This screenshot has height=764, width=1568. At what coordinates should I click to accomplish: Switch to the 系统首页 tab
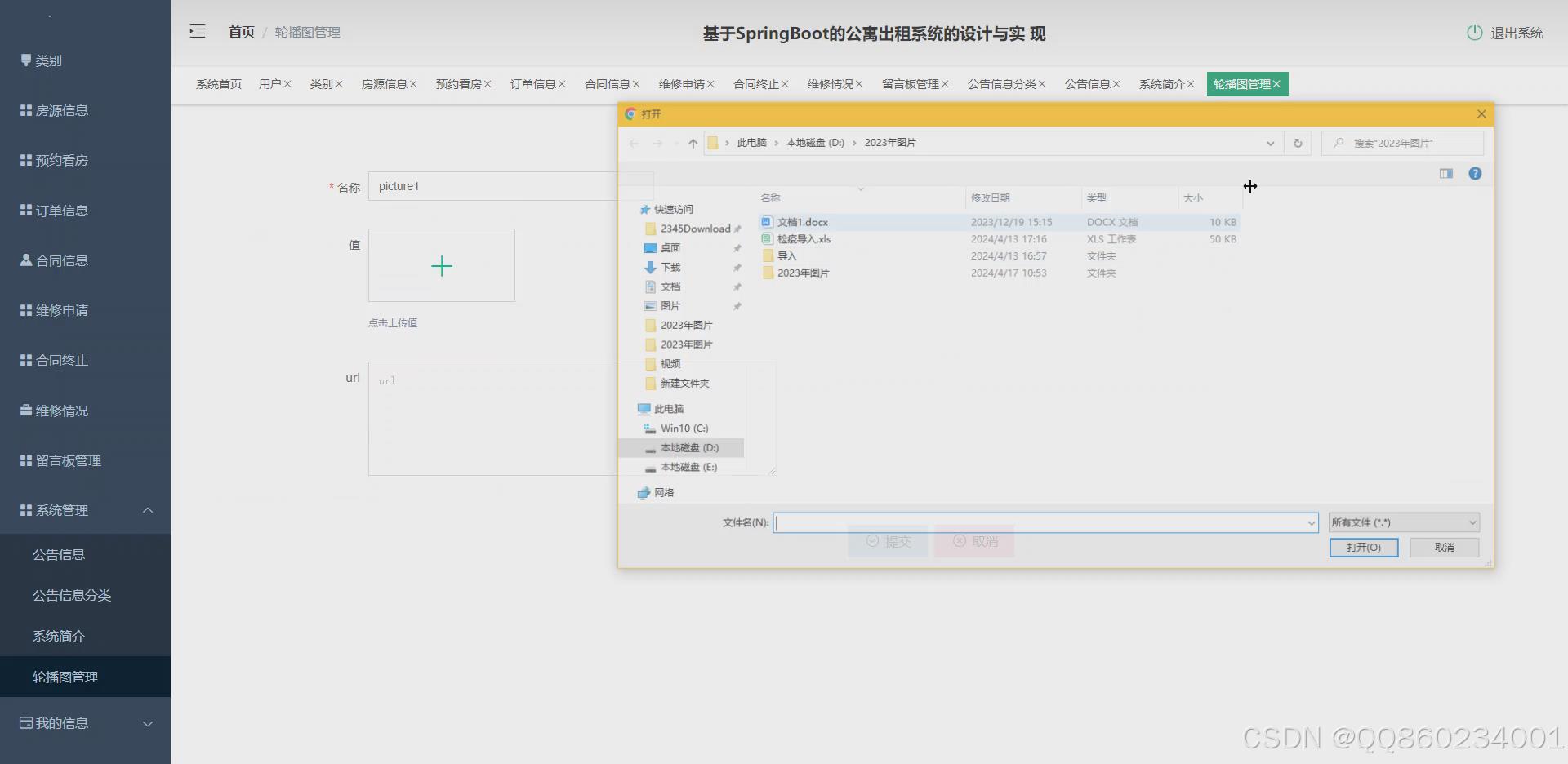(x=218, y=83)
